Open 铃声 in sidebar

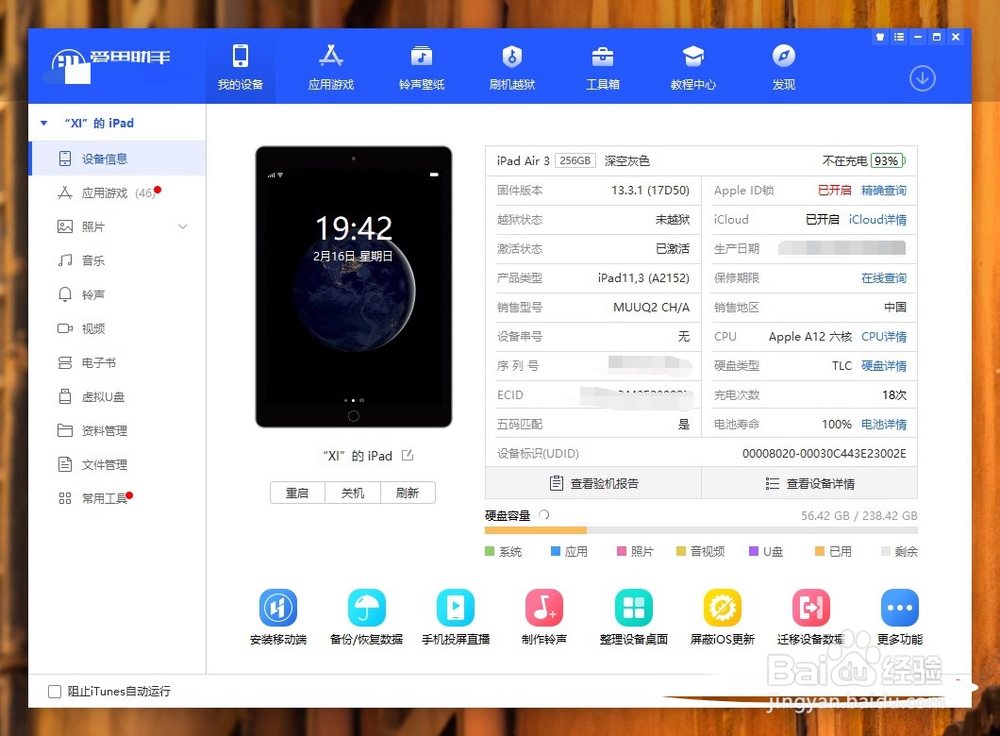point(118,294)
